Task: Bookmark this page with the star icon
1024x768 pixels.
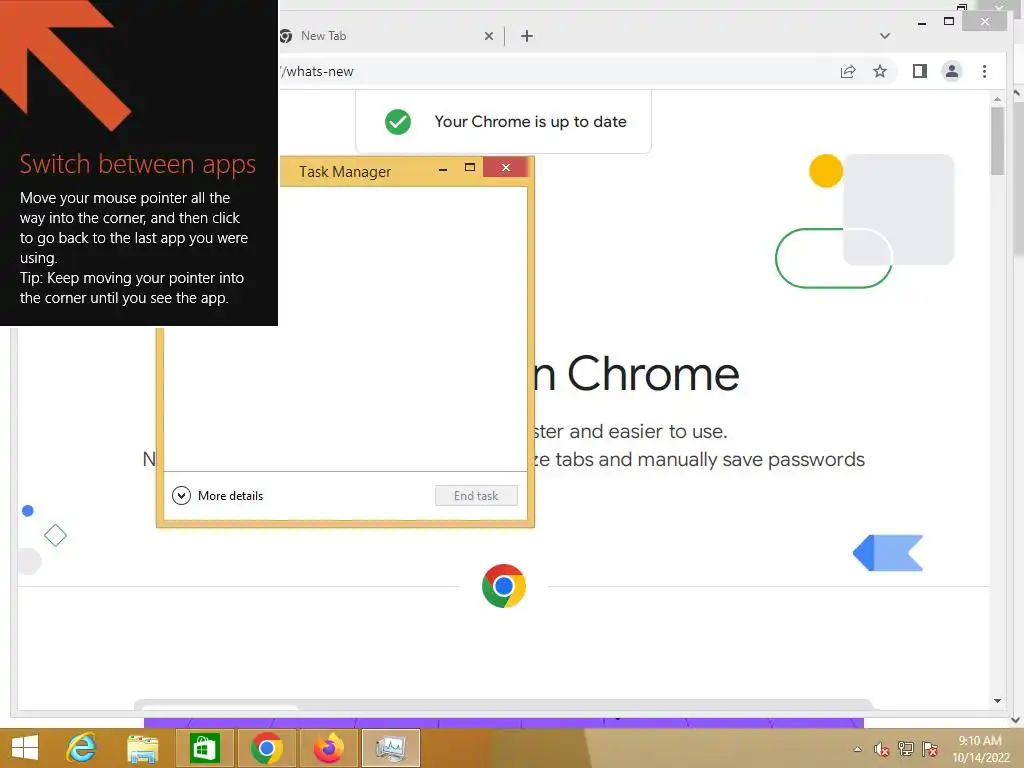Action: (x=880, y=71)
